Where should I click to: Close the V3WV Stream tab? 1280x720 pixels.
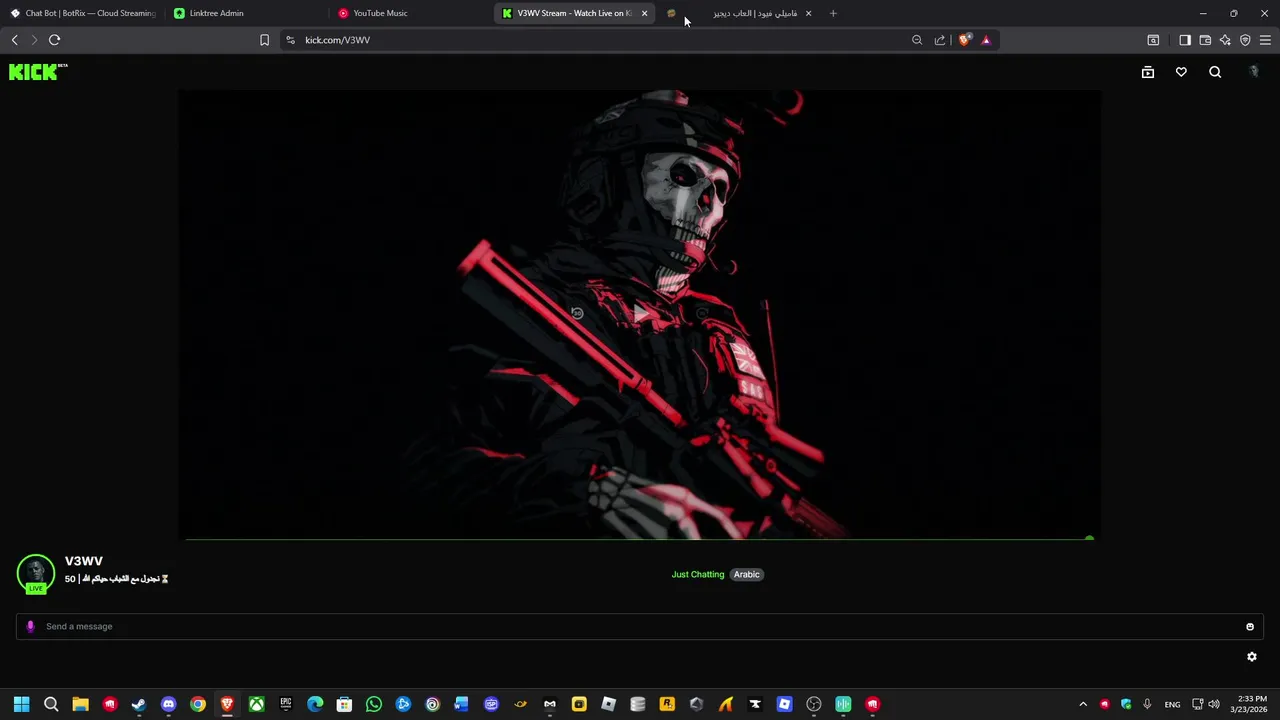(644, 13)
